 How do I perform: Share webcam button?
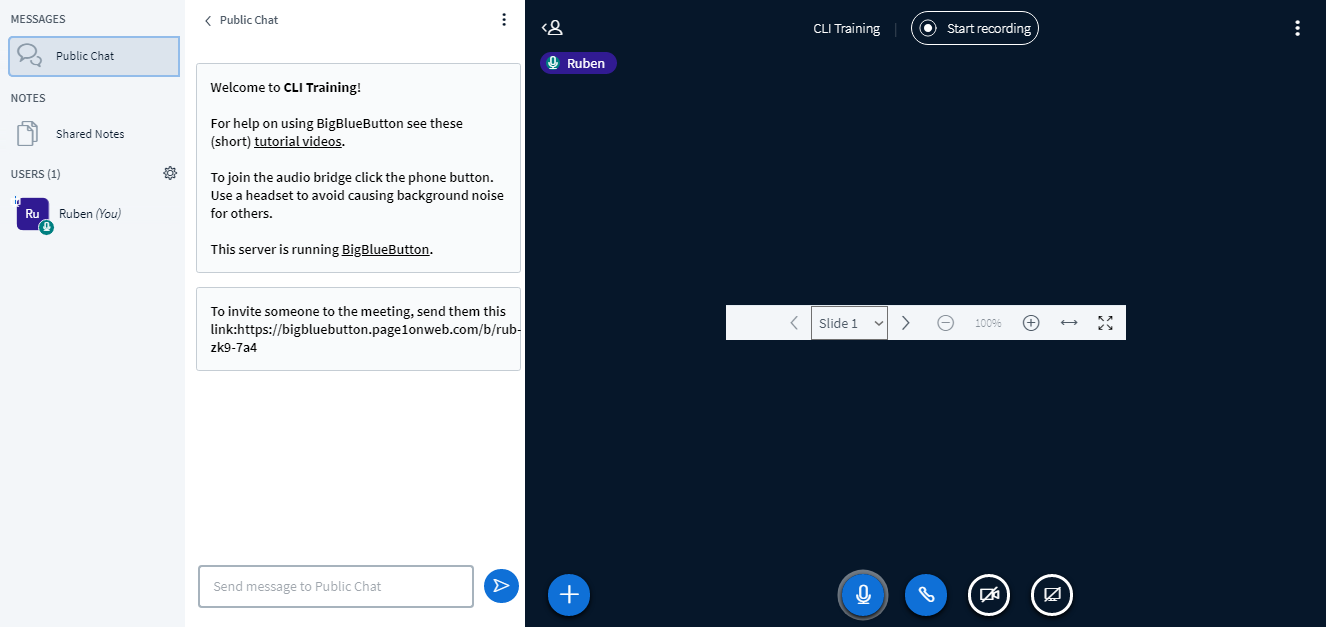click(x=989, y=594)
